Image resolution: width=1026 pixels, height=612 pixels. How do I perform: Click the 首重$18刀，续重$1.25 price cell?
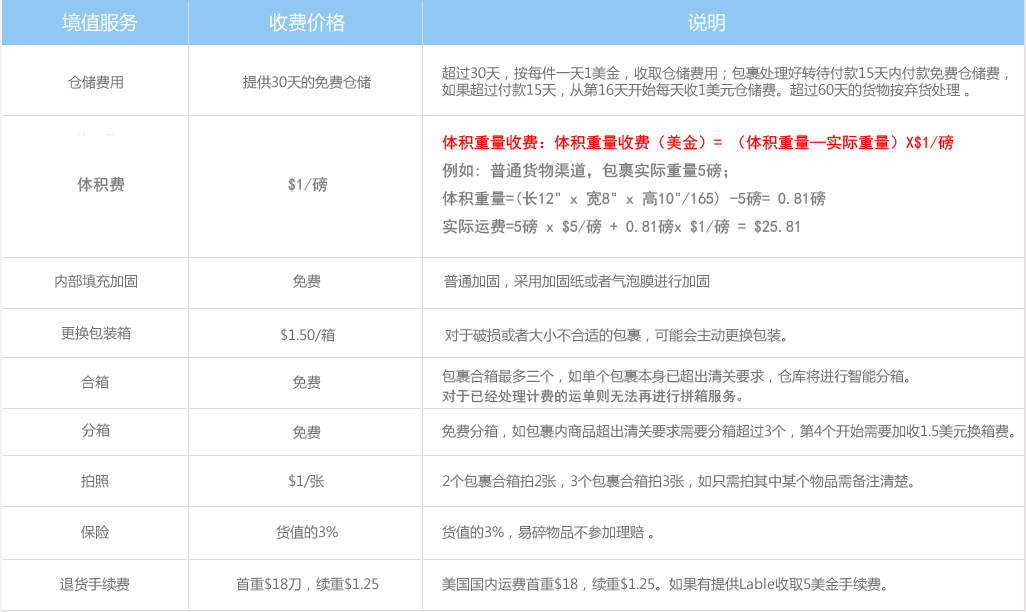pyautogui.click(x=307, y=584)
